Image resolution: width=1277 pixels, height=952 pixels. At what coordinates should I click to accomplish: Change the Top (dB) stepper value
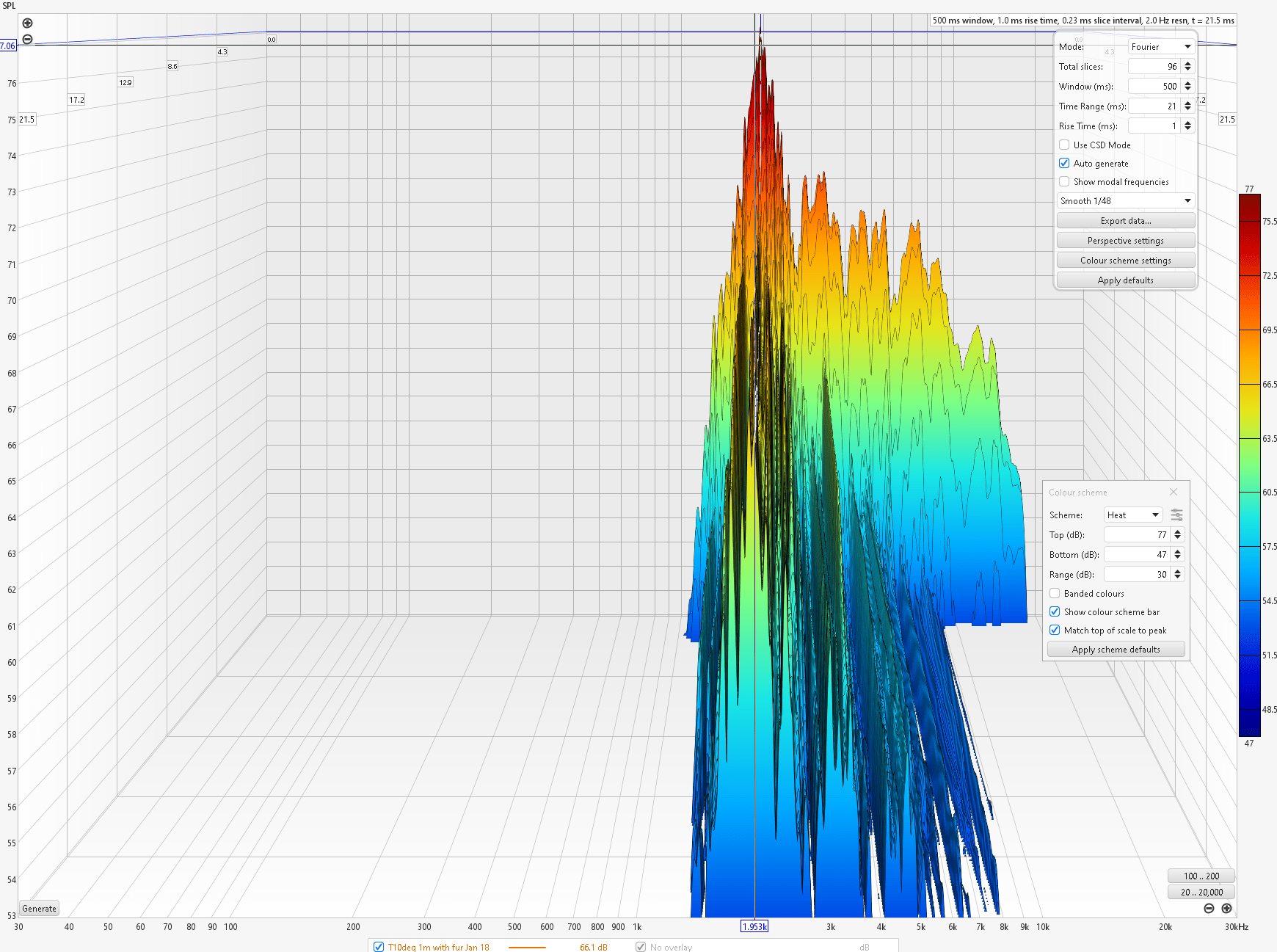1178,534
